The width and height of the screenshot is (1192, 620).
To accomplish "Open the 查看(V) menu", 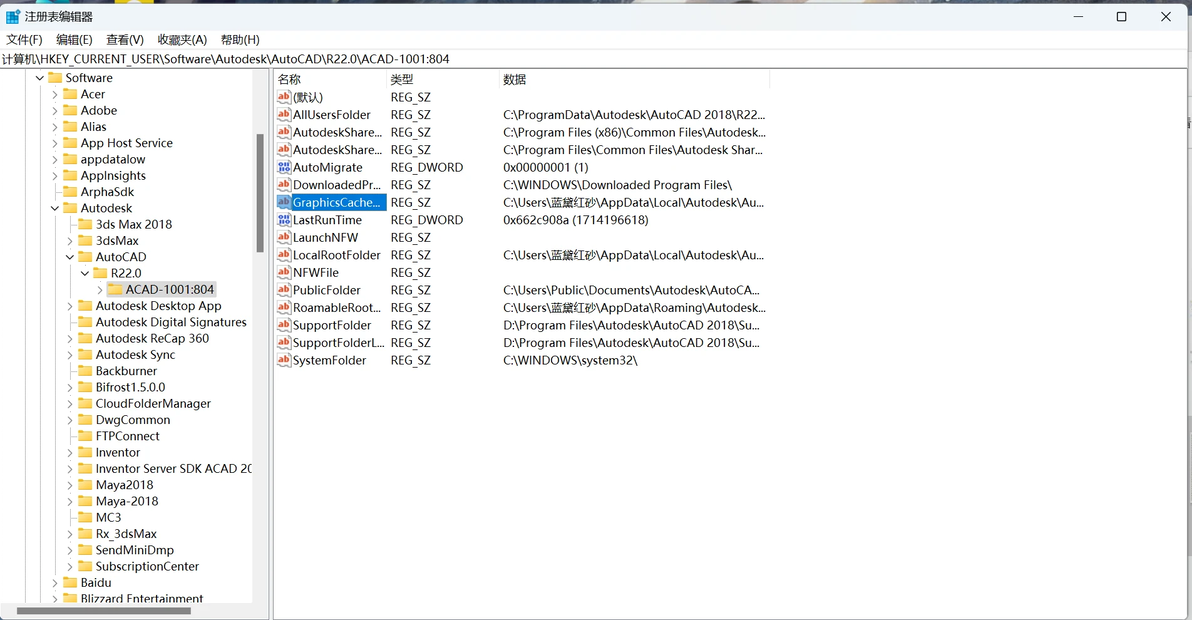I will [125, 40].
